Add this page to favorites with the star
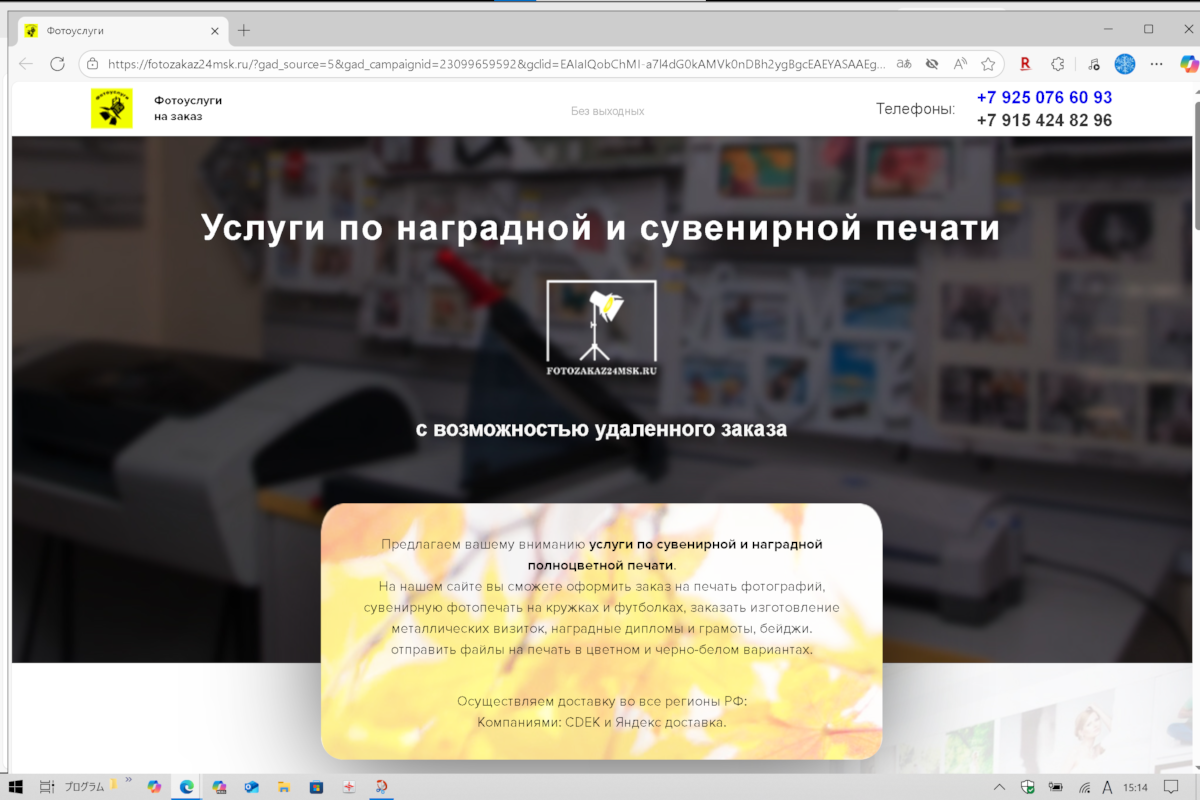The width and height of the screenshot is (1200, 800). pyautogui.click(x=988, y=63)
